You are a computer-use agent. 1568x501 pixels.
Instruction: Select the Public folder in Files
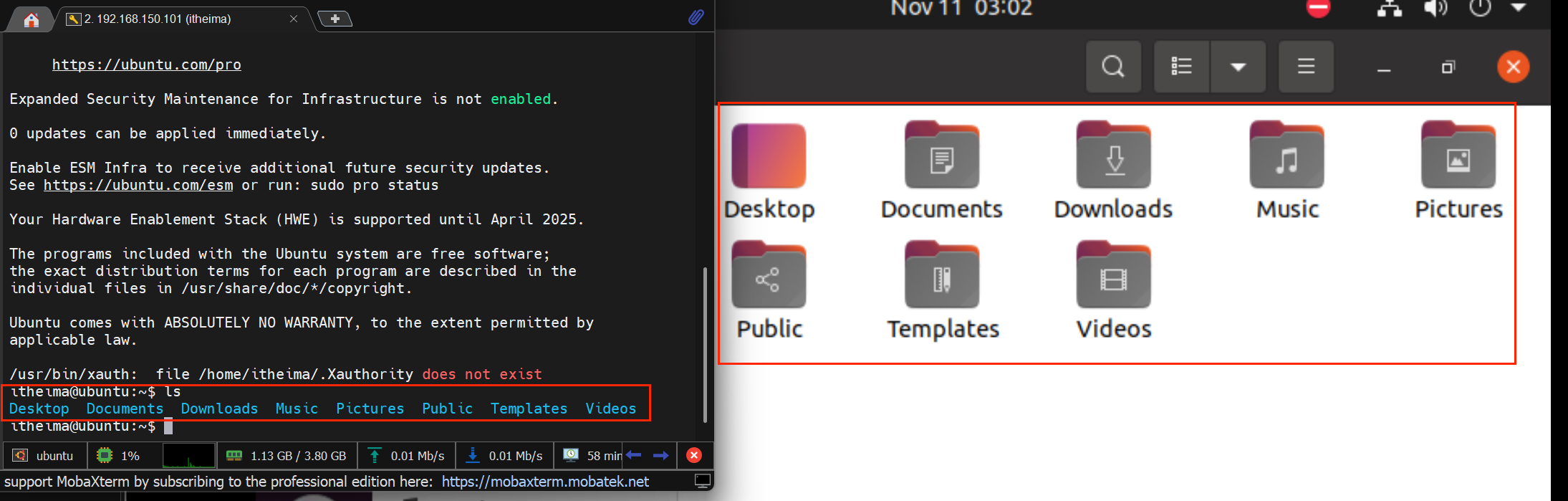[769, 291]
